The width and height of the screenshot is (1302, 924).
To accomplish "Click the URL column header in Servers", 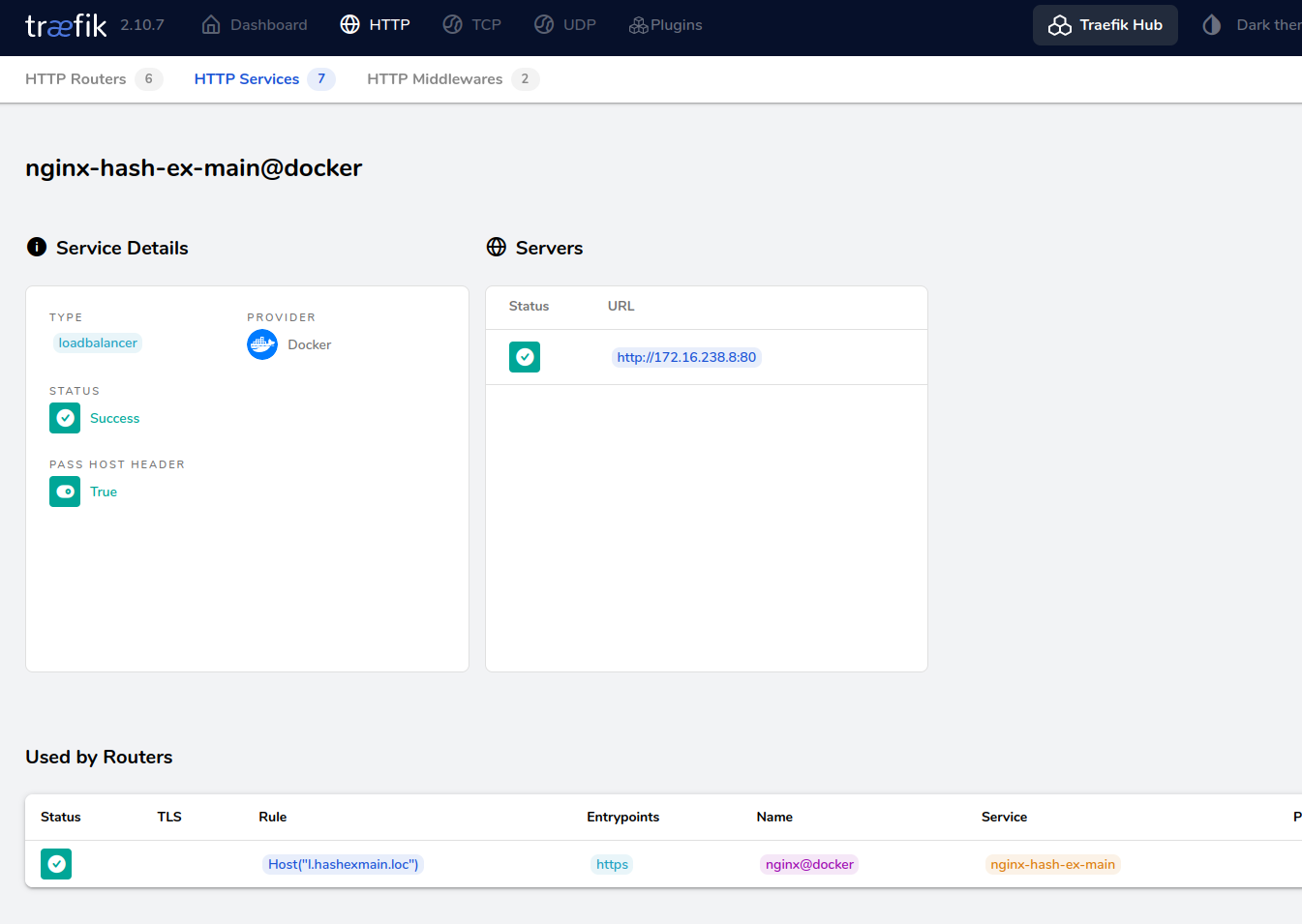I will 621,306.
